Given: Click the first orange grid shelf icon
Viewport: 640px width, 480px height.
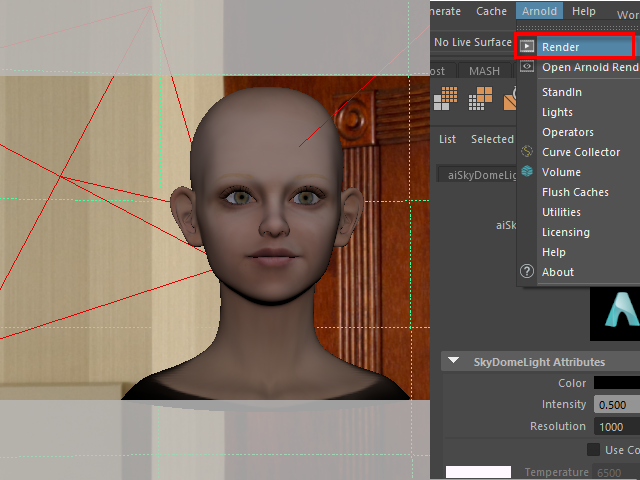Looking at the screenshot, I should [447, 97].
